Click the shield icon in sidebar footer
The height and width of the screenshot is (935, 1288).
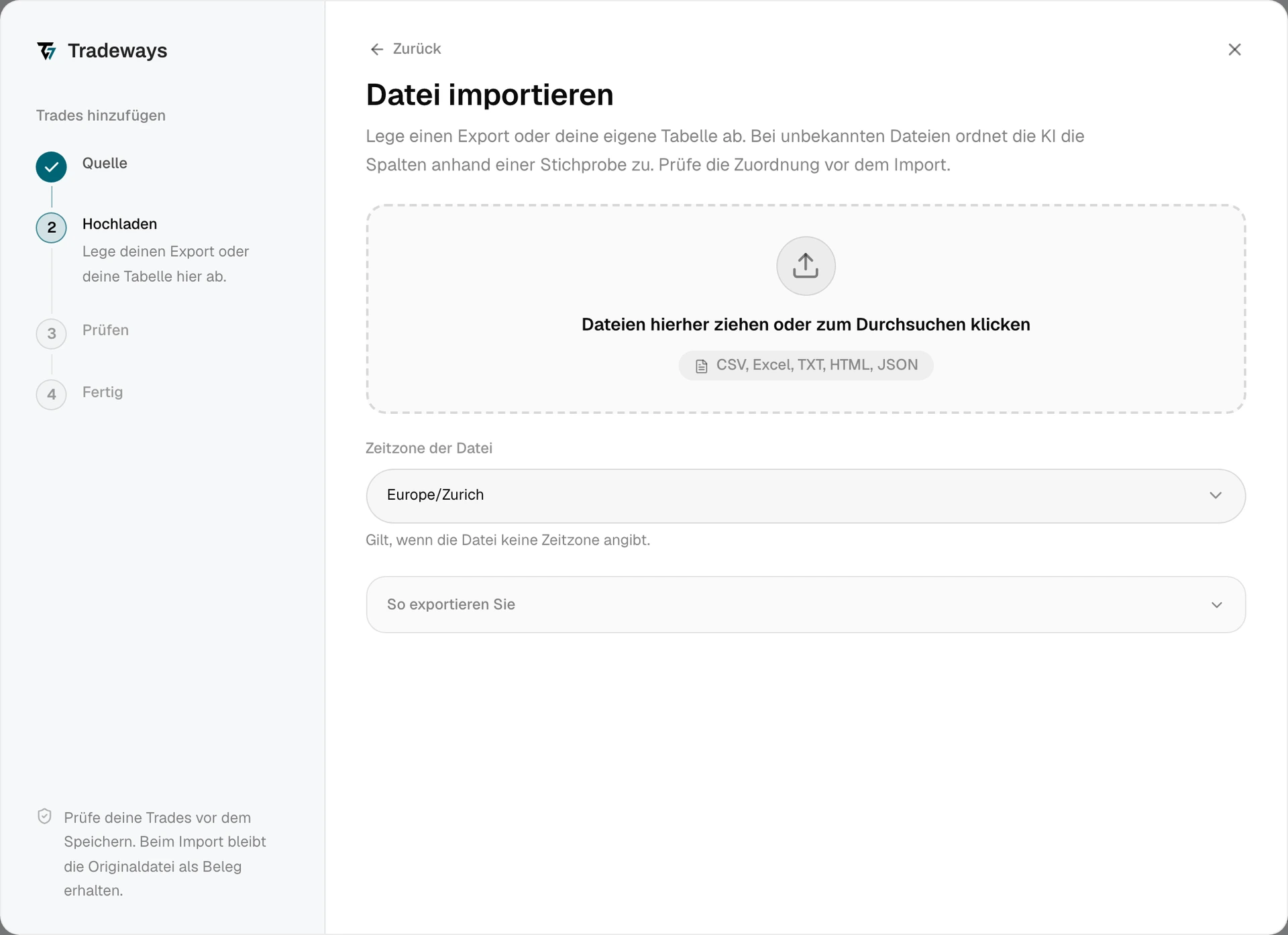click(x=44, y=816)
